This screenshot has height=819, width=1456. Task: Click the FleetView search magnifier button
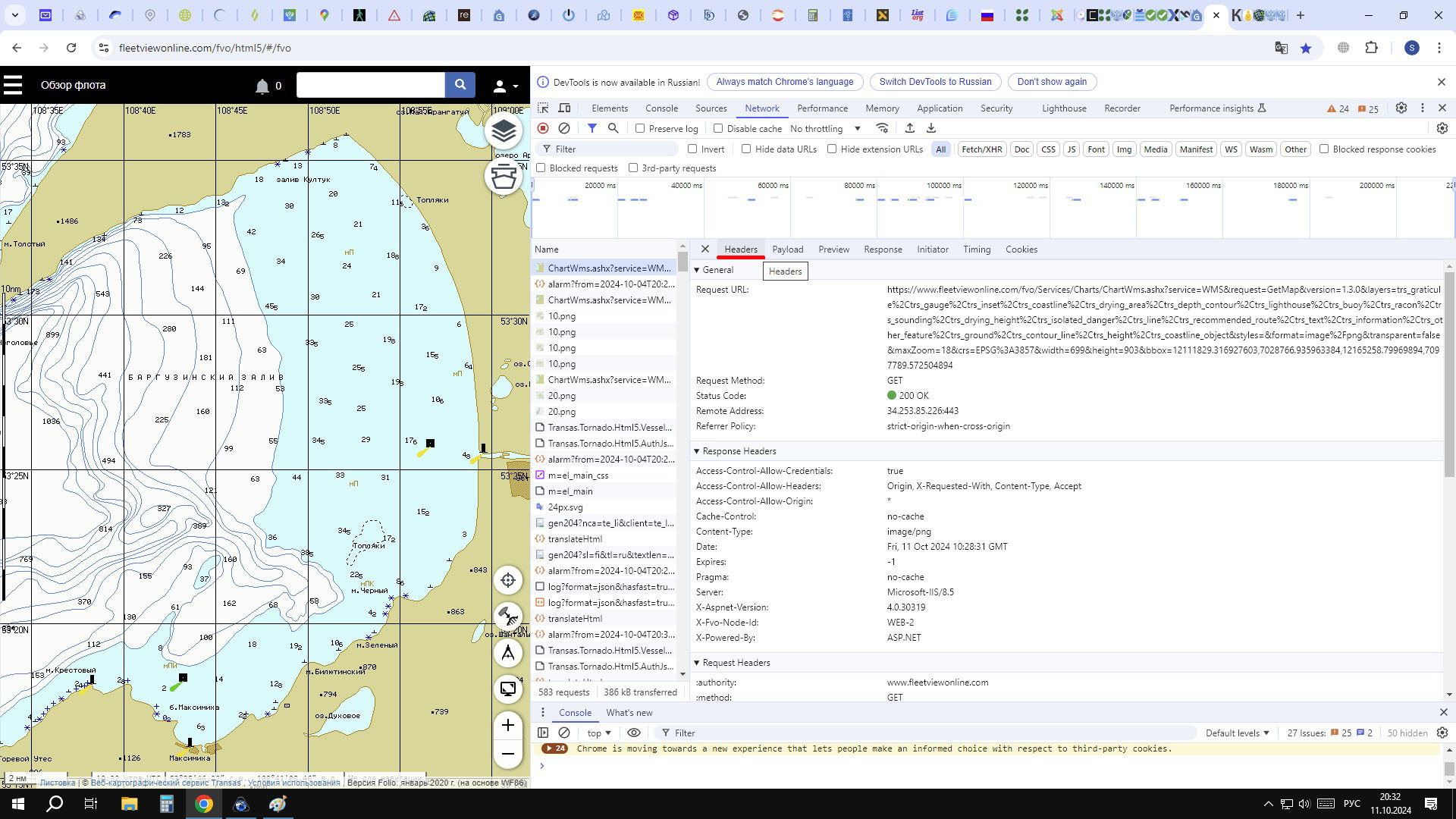pos(460,85)
